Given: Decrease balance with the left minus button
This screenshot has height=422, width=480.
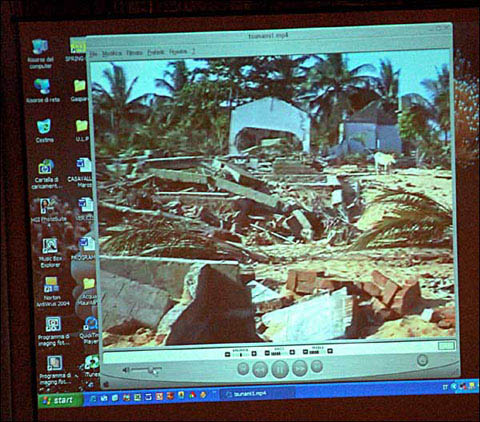Looking at the screenshot, I should tap(227, 354).
